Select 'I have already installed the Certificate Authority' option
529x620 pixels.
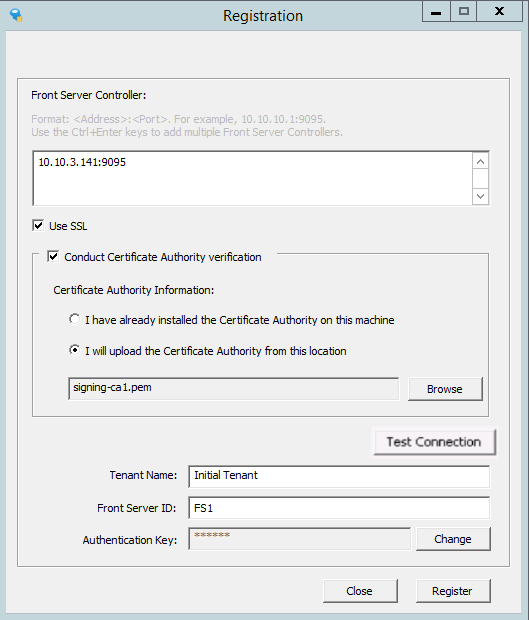[74, 319]
